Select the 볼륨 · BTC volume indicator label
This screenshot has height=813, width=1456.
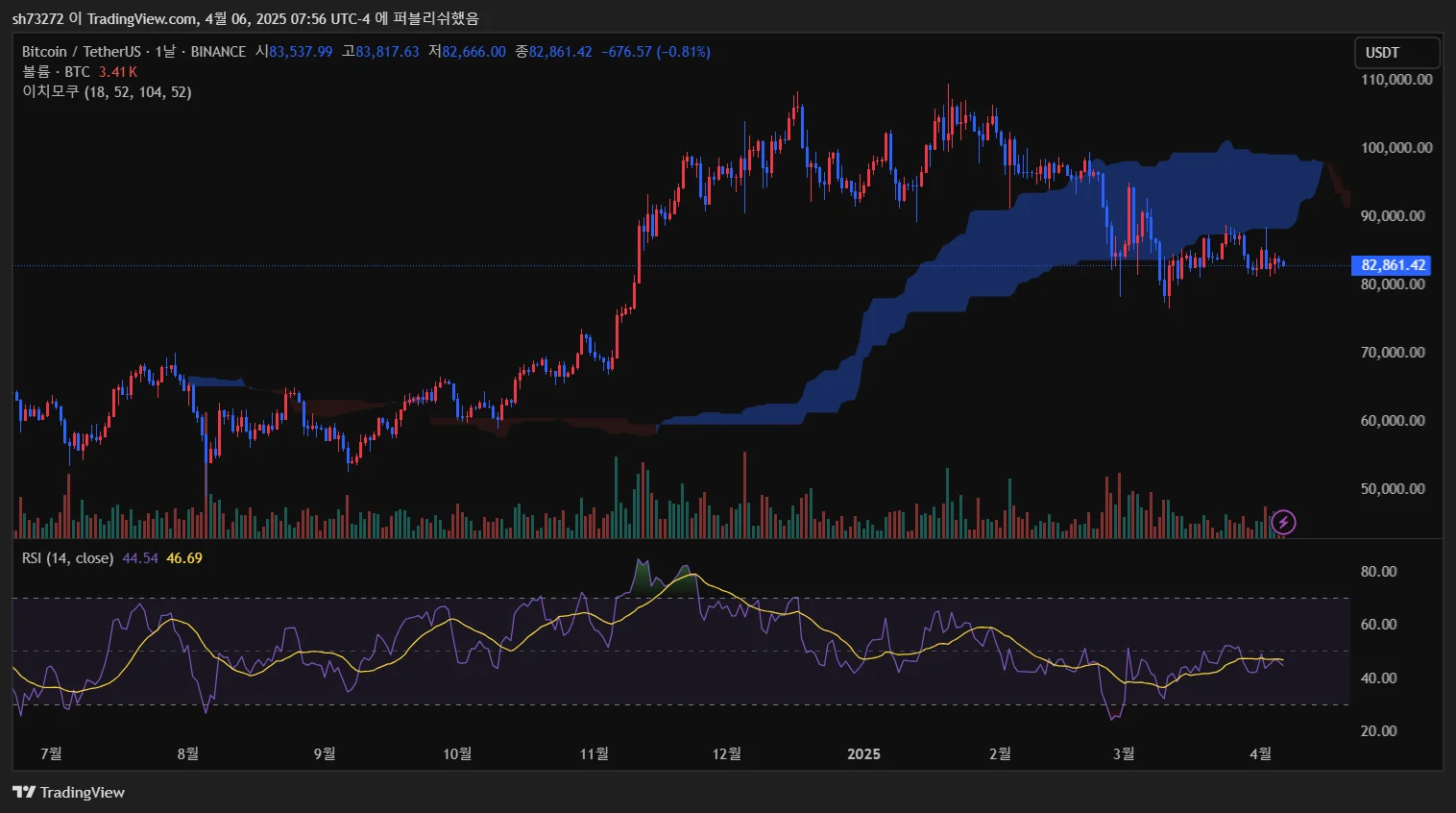click(x=56, y=72)
